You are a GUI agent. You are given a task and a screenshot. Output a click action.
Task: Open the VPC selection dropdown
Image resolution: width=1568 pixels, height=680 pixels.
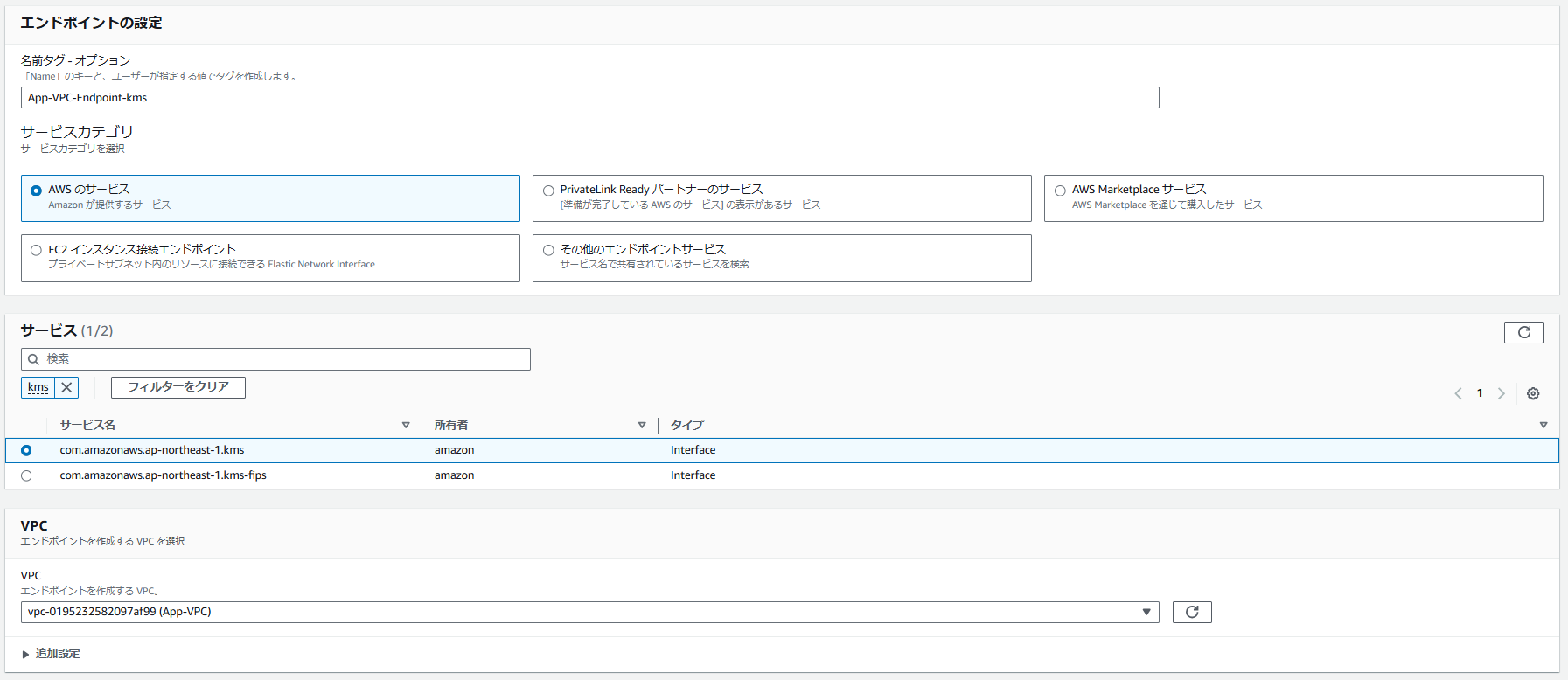tap(589, 612)
